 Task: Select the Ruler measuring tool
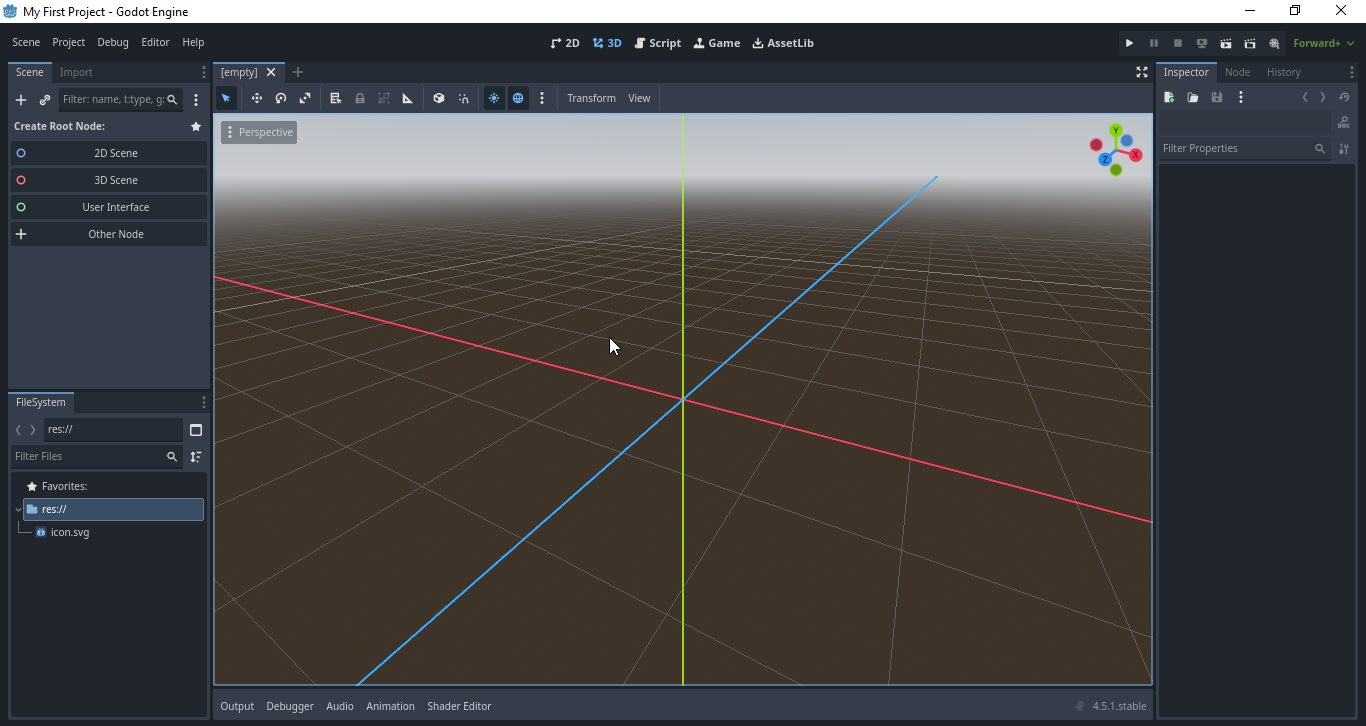point(408,98)
